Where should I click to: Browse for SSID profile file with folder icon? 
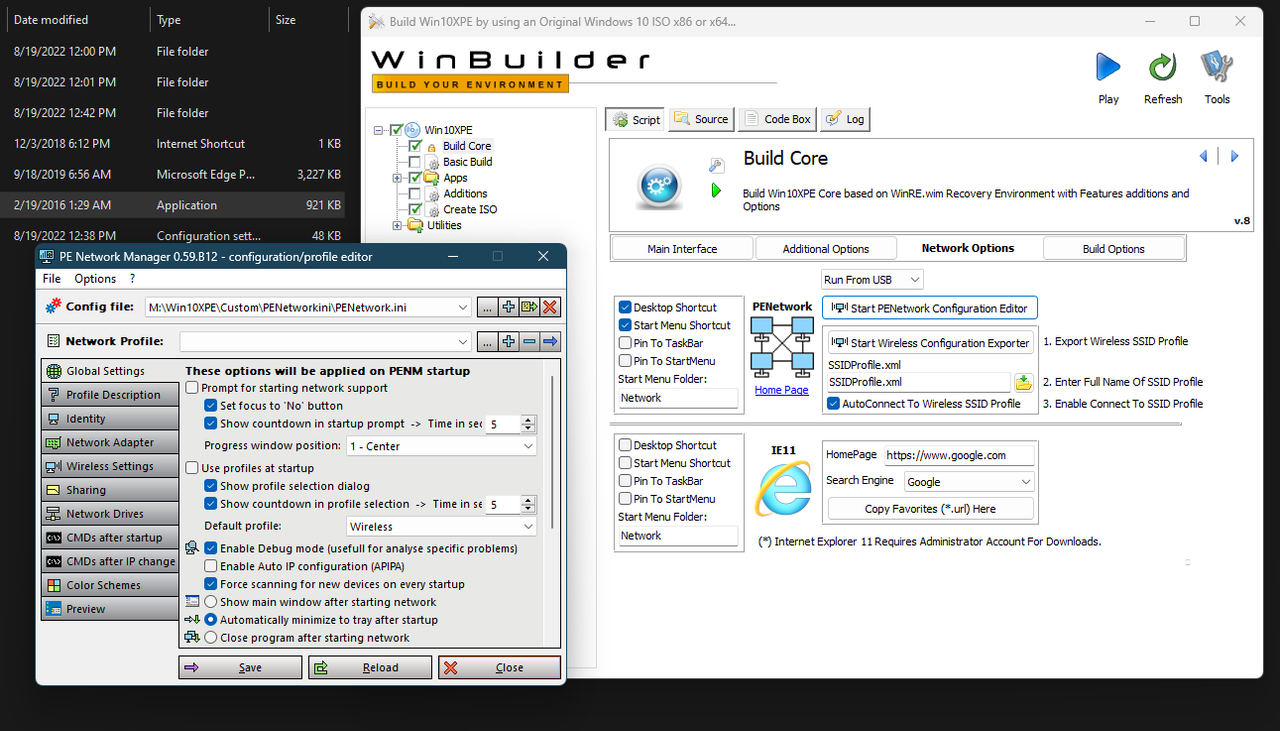click(1024, 382)
